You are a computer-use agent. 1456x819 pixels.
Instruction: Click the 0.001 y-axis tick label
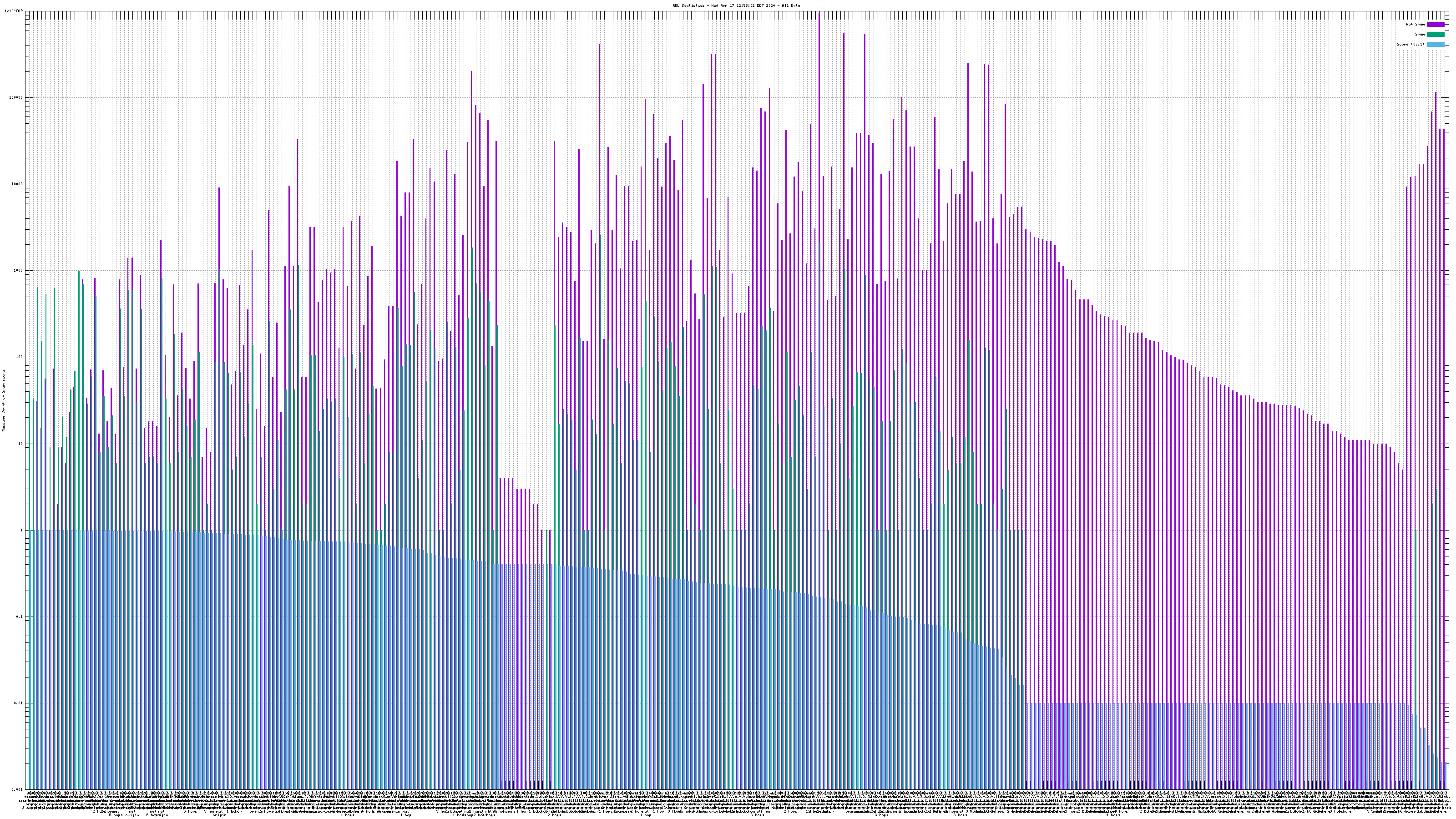18,789
